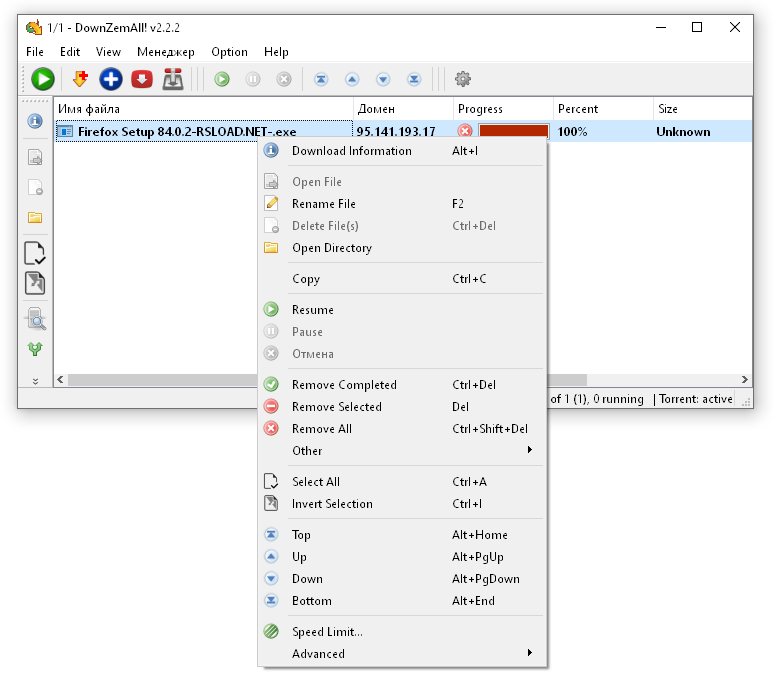Choose Speed Limit... in context menu
Image resolution: width=779 pixels, height=692 pixels.
(x=402, y=631)
